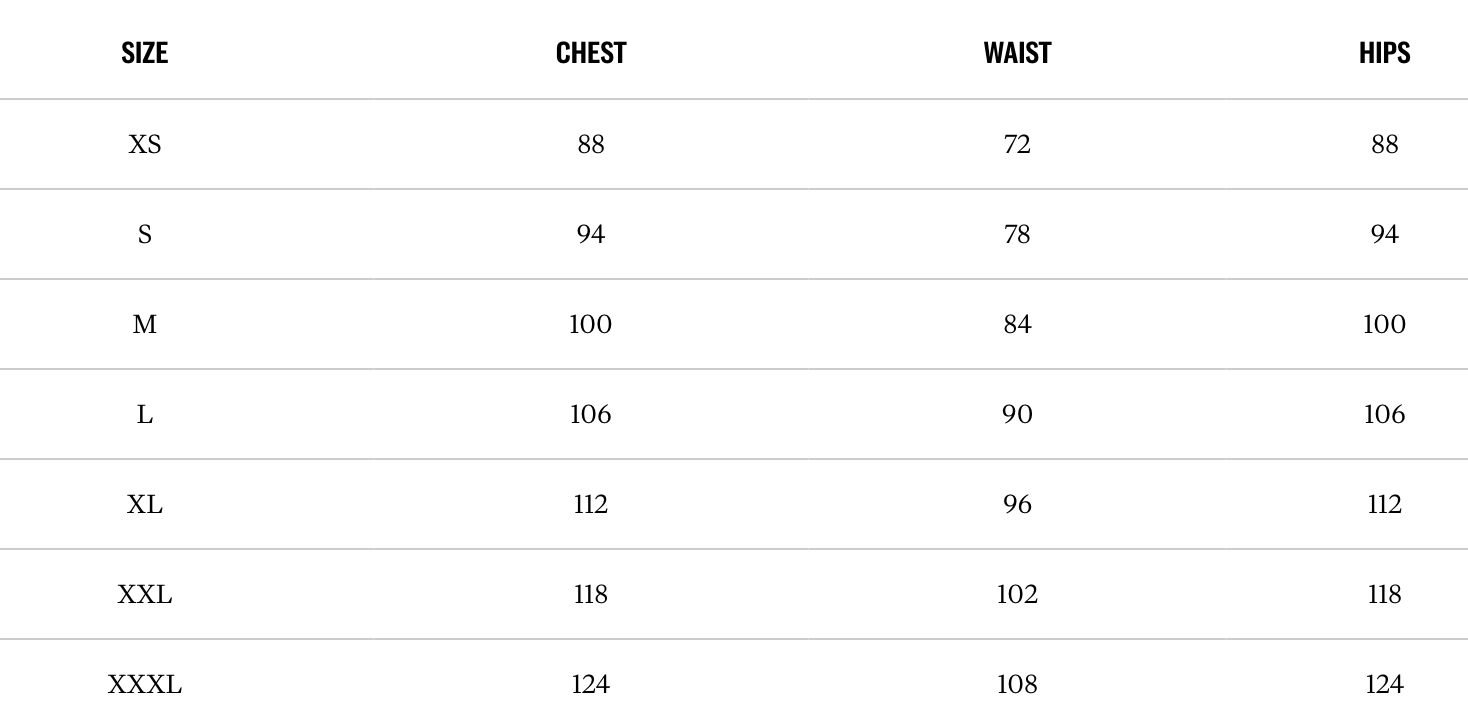
Task: Click the waist value 102 for XXL
Action: point(1017,595)
